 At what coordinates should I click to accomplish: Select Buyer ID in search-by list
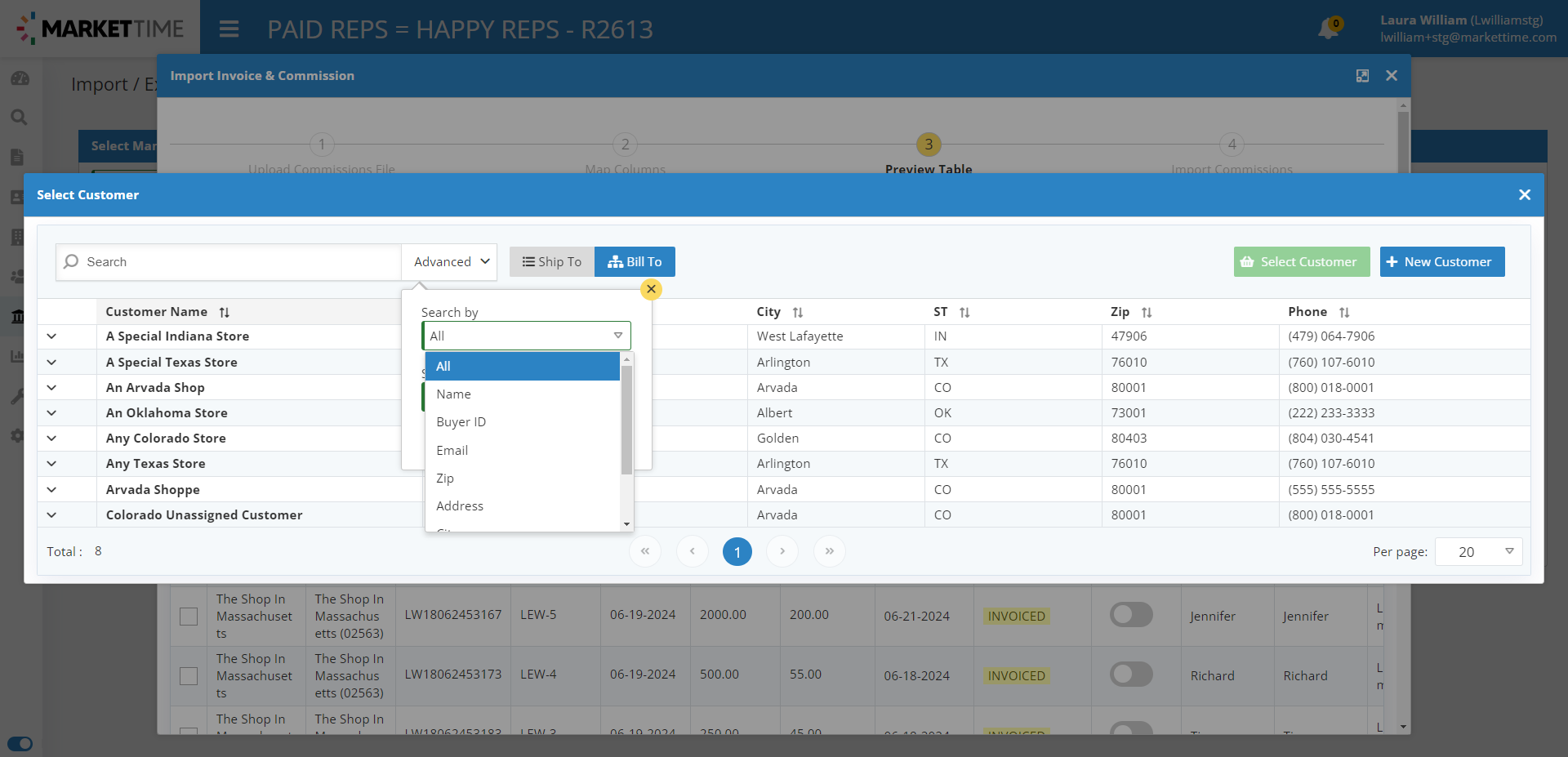tap(461, 422)
